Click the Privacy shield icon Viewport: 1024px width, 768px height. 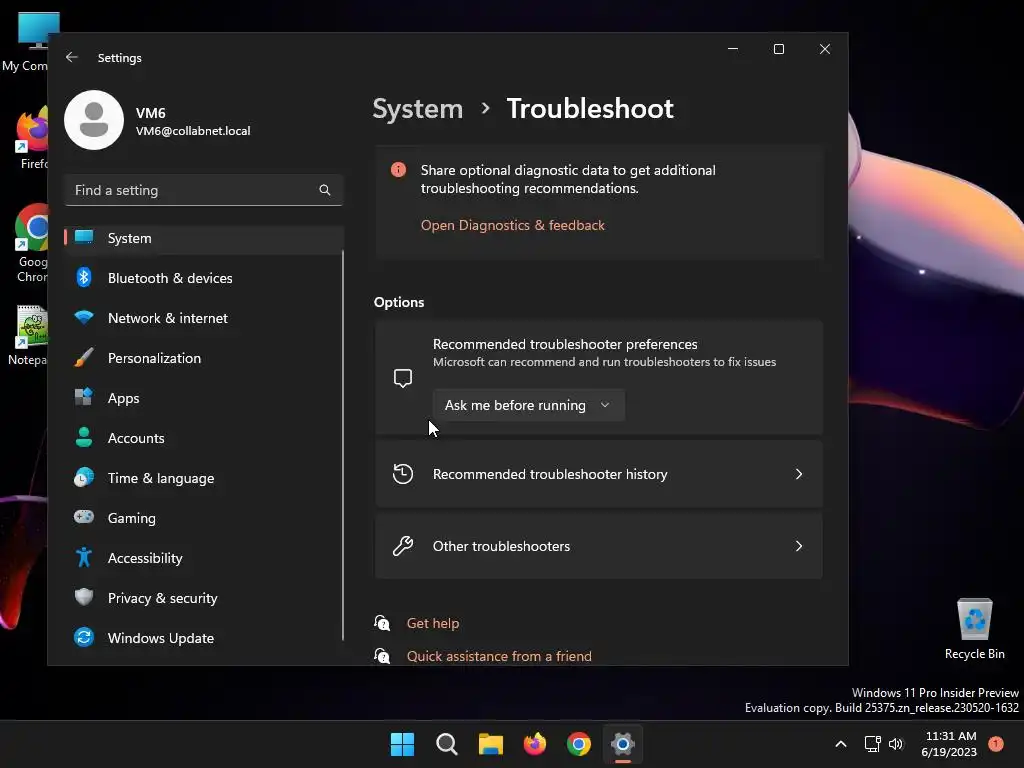(x=84, y=597)
